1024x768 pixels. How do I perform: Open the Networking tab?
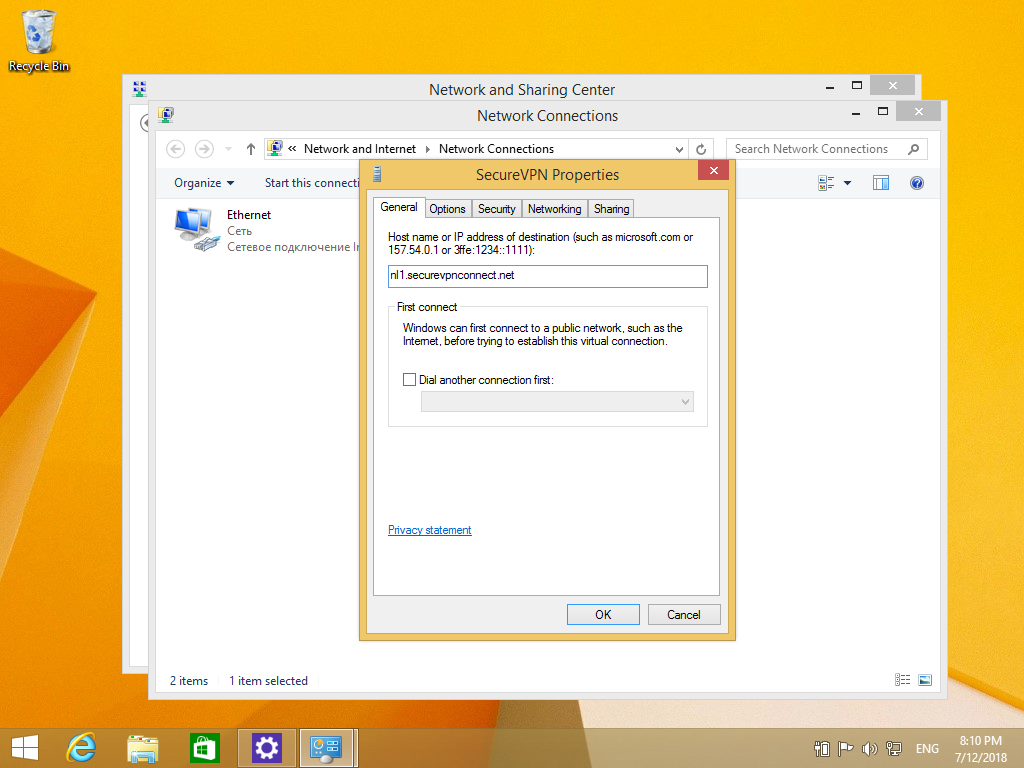pos(554,209)
